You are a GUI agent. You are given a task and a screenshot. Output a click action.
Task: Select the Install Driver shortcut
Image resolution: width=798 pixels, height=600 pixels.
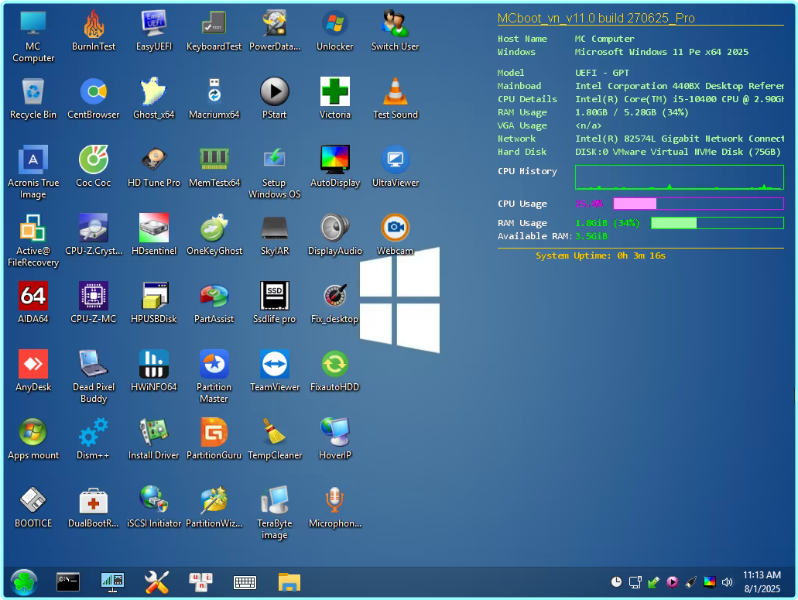pyautogui.click(x=154, y=440)
